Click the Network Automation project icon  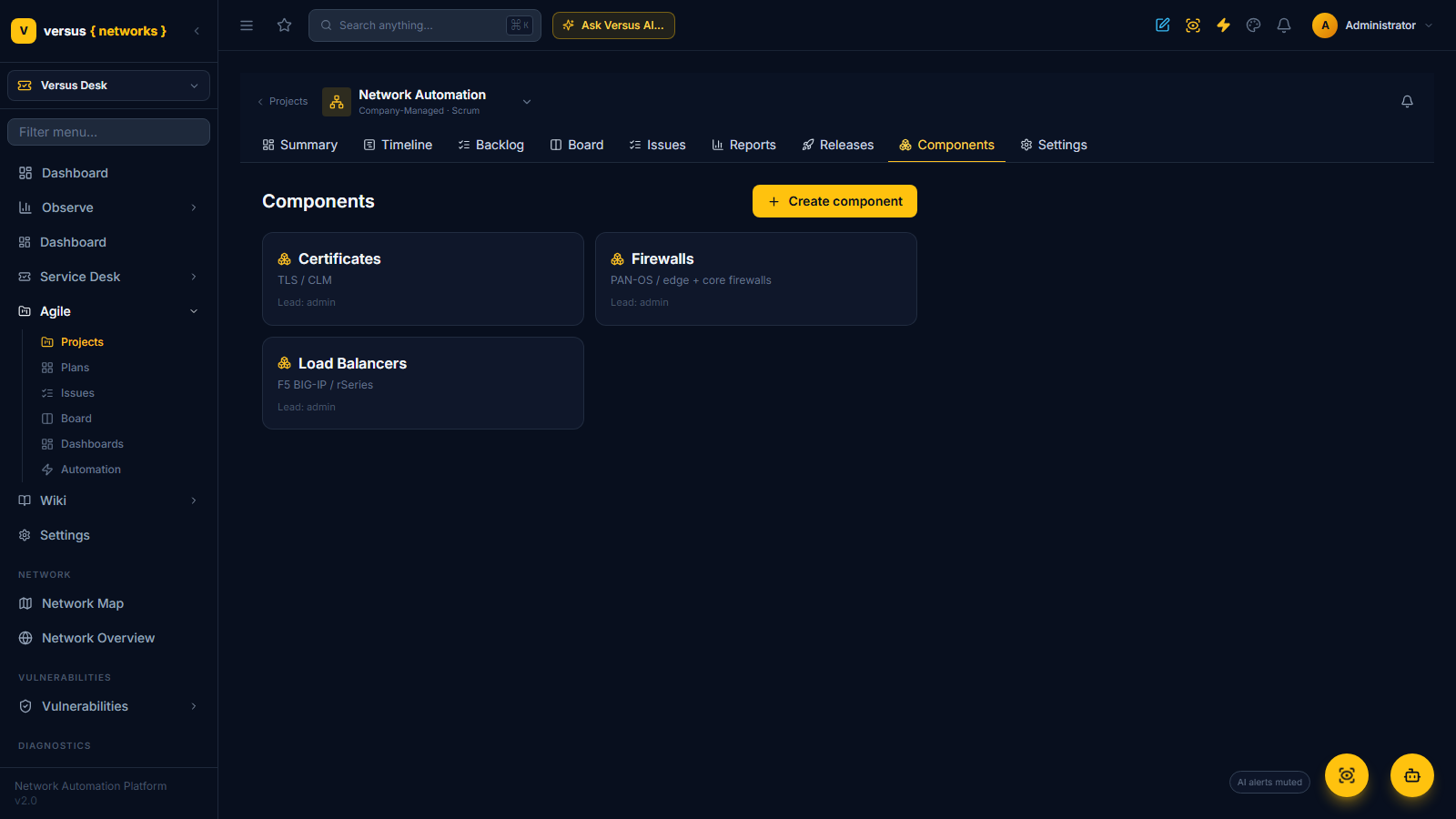click(337, 102)
